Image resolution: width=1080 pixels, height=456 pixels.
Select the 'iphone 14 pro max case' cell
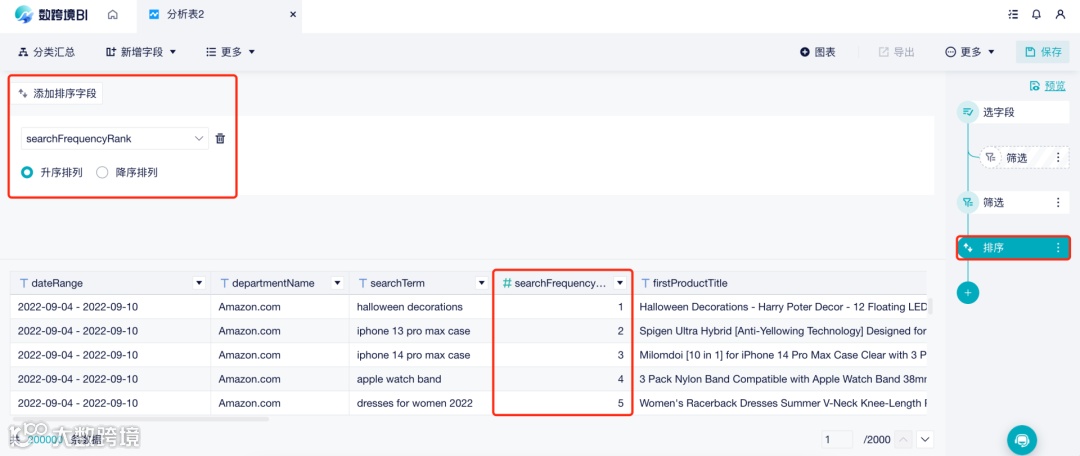(x=422, y=355)
